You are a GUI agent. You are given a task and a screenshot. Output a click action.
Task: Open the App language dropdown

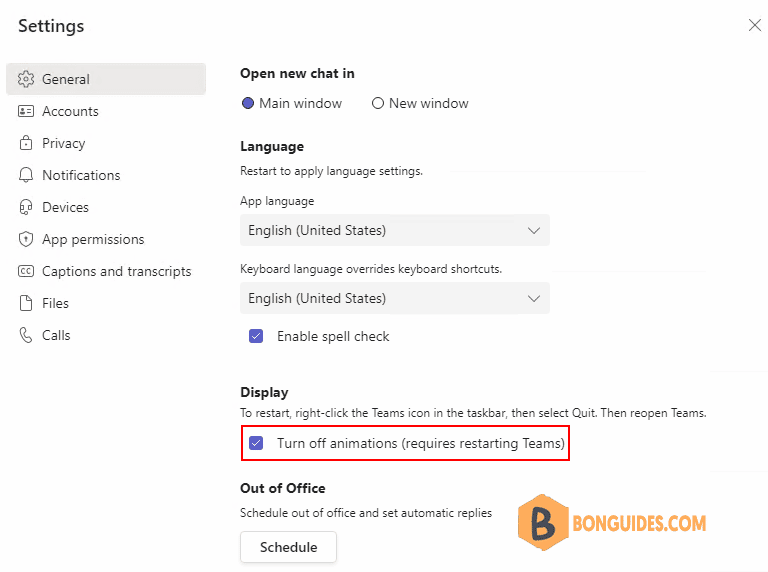pyautogui.click(x=395, y=230)
